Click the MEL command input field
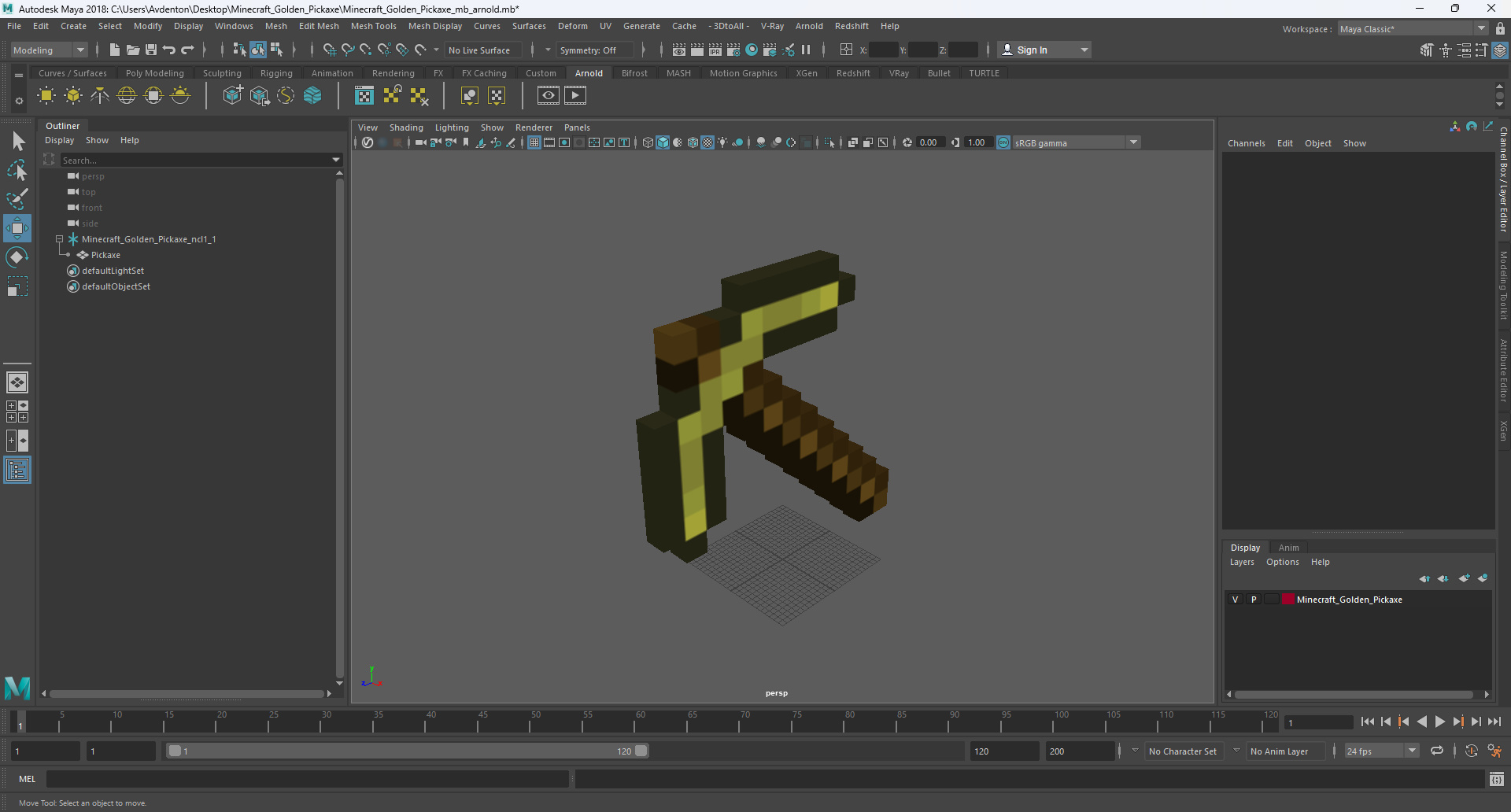The image size is (1511, 812). click(x=307, y=779)
